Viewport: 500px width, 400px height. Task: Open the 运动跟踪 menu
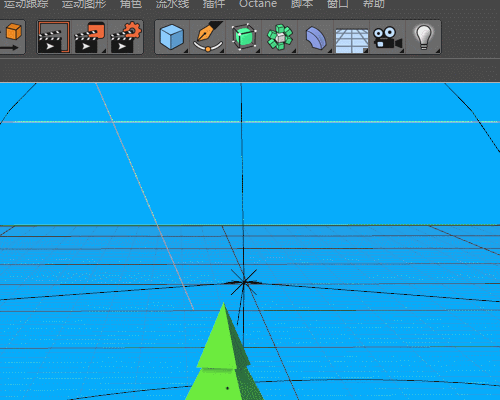pyautogui.click(x=26, y=4)
